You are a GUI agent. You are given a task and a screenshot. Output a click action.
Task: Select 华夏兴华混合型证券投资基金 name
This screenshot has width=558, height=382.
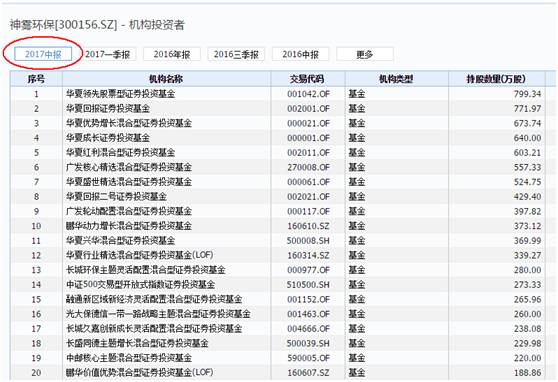click(x=120, y=241)
